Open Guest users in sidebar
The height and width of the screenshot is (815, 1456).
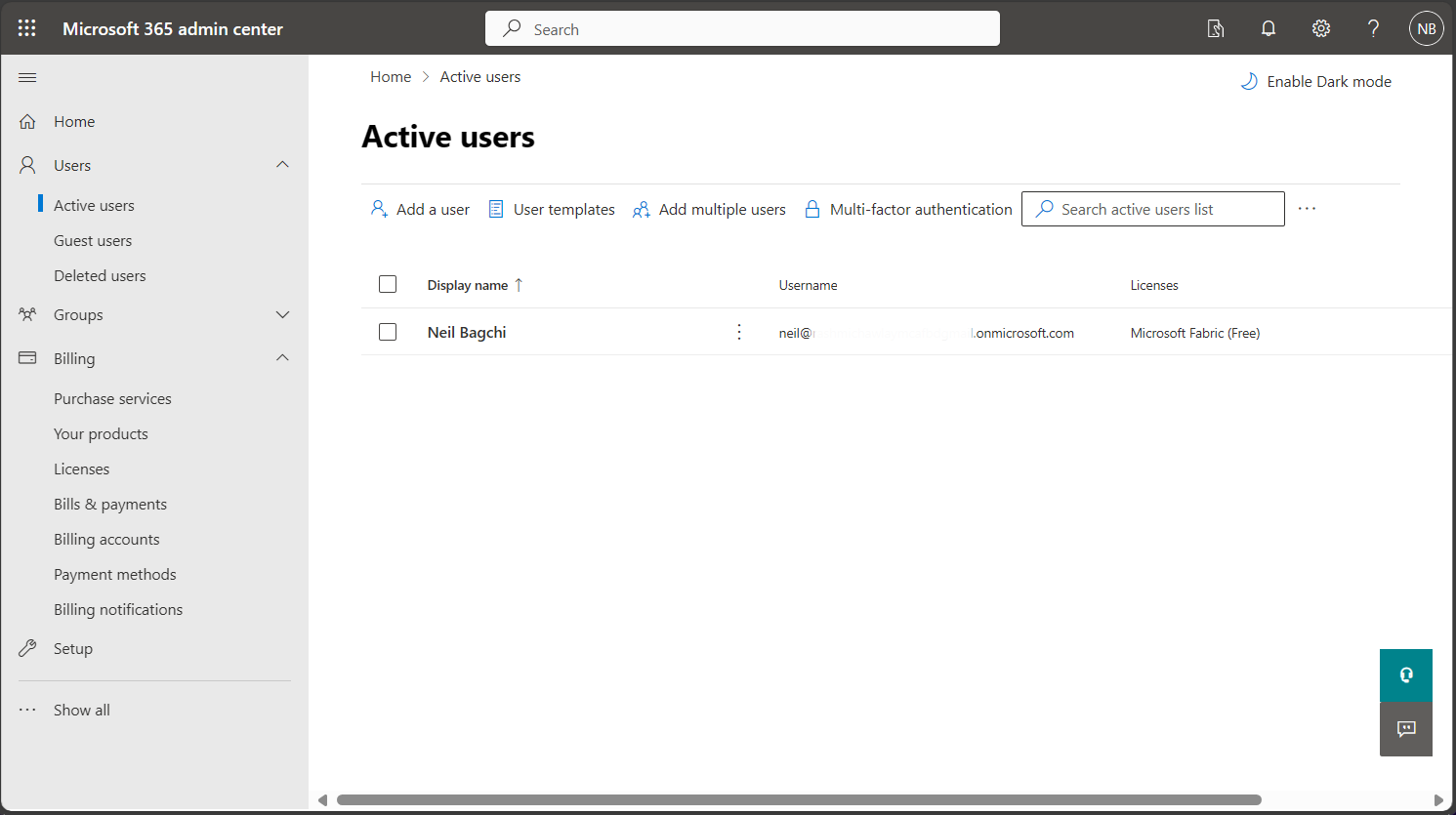(x=93, y=240)
